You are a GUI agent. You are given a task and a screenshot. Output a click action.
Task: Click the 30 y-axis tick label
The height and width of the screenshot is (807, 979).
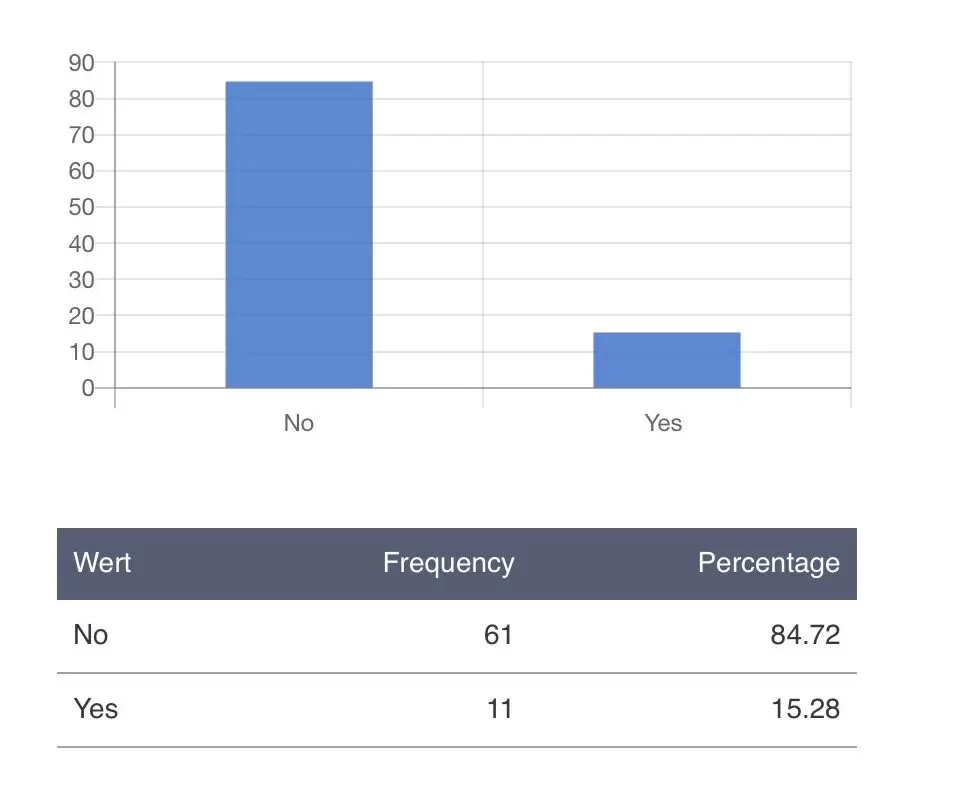click(81, 280)
